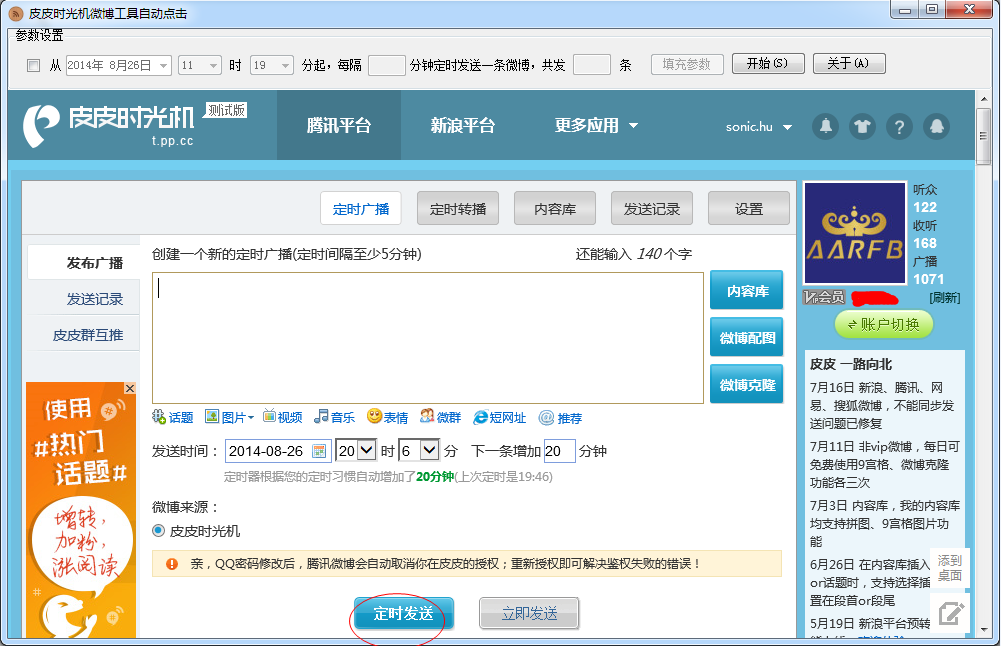Click the blue 内容库 button
Image resolution: width=1001 pixels, height=646 pixels.
pyautogui.click(x=747, y=290)
